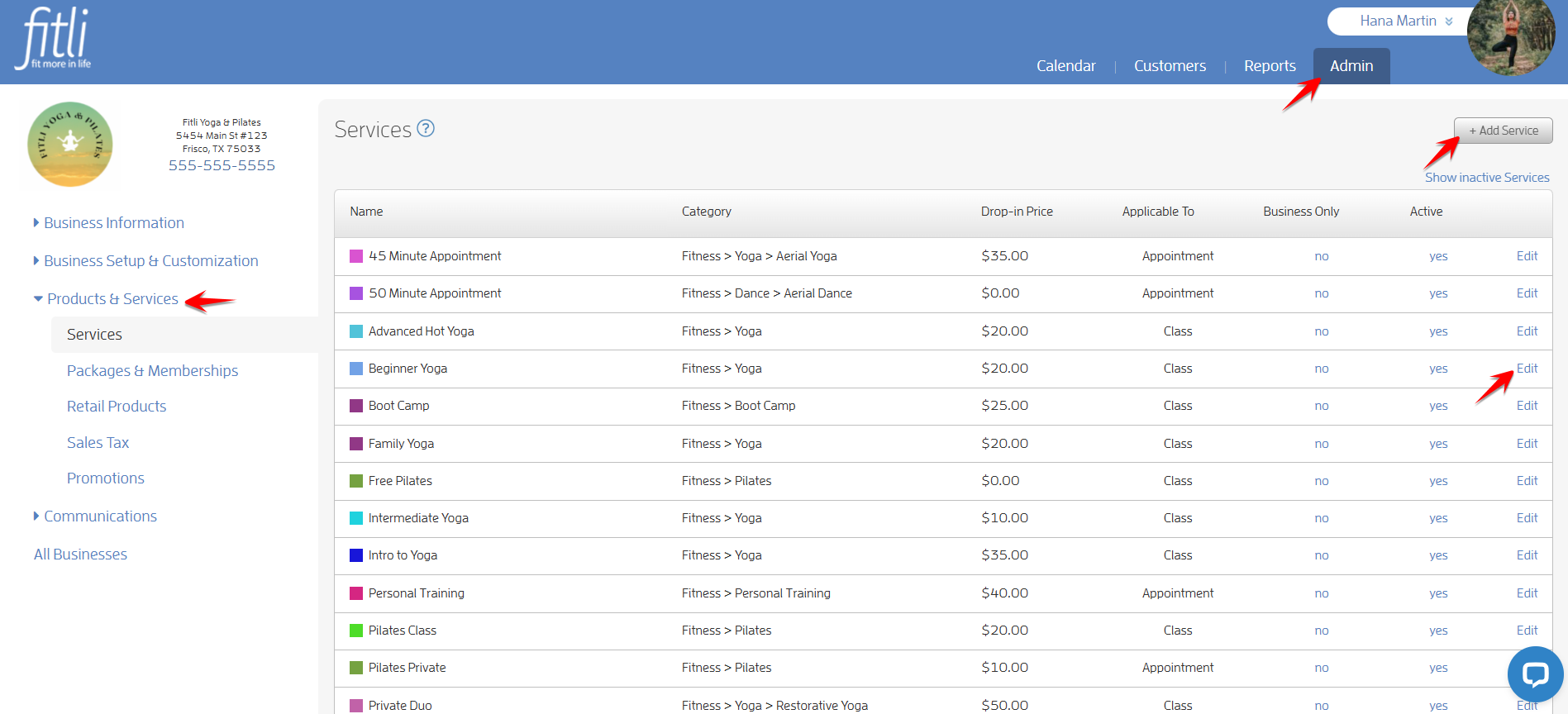Click the fitli logo
Screen dimensions: 1568x714
click(53, 38)
